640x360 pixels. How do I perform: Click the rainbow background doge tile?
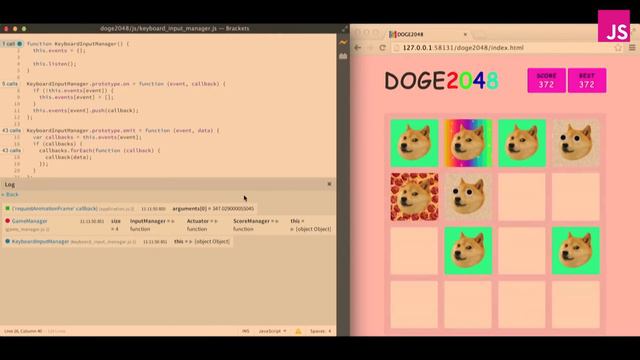point(468,143)
